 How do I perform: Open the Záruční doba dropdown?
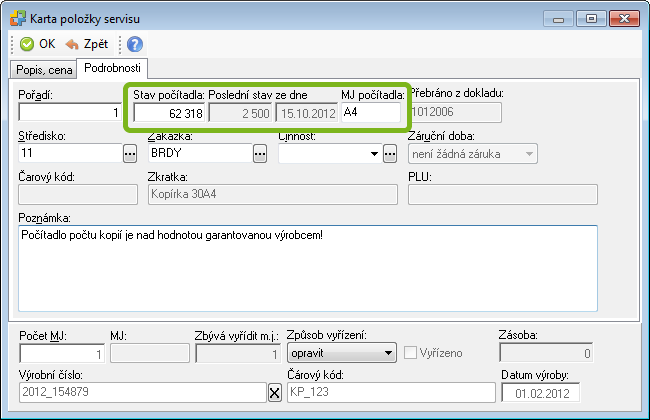click(473, 154)
